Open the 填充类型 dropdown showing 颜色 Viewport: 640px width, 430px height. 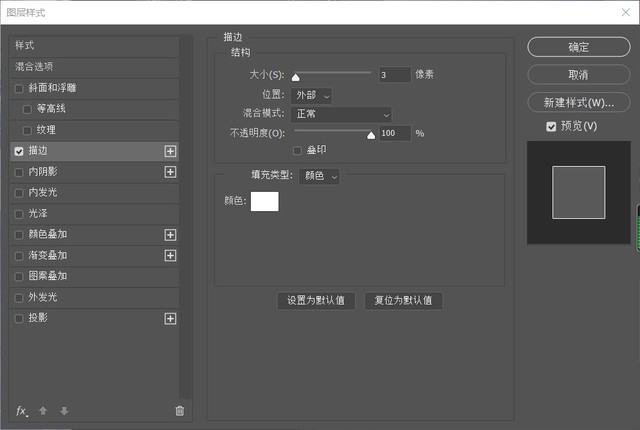[320, 176]
